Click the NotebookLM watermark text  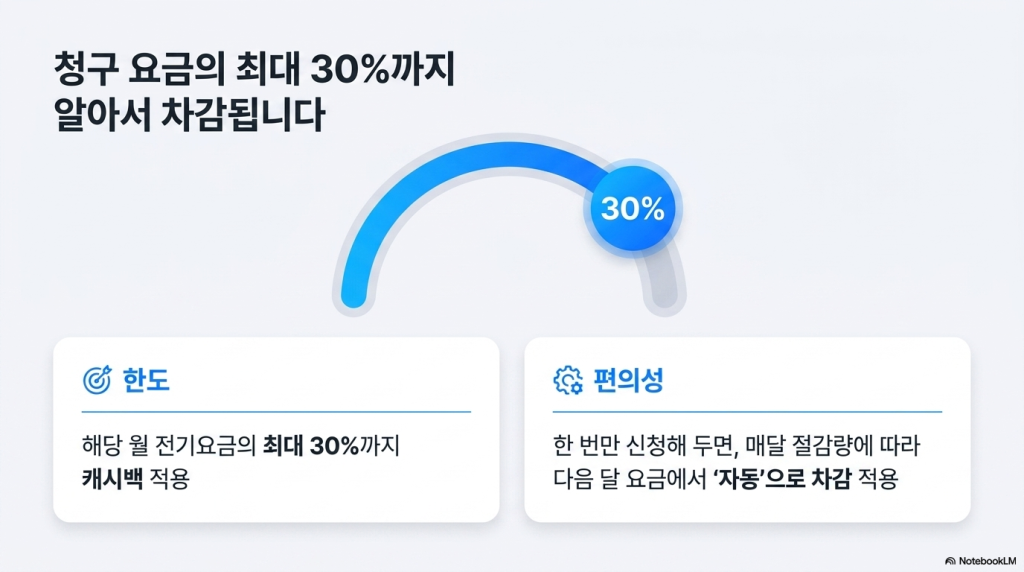click(987, 561)
